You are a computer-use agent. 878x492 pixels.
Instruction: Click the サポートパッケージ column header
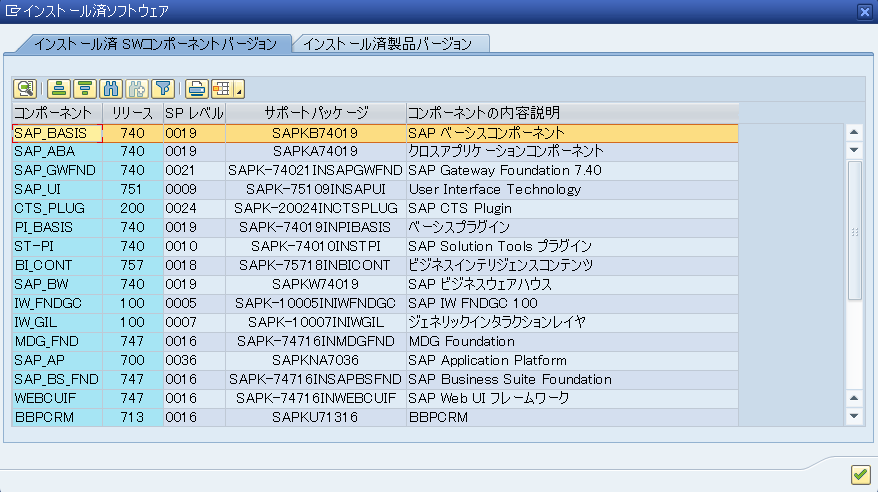pyautogui.click(x=316, y=113)
